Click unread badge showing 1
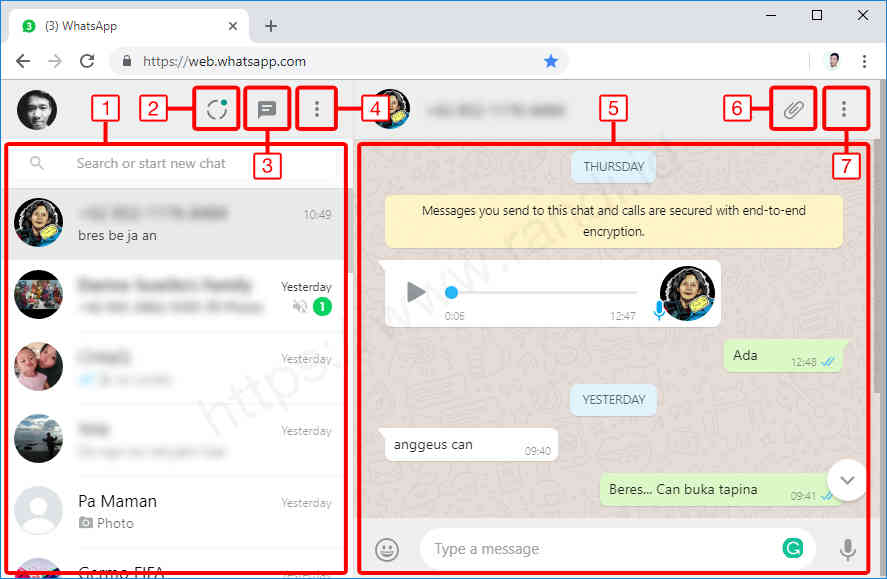 (x=322, y=307)
